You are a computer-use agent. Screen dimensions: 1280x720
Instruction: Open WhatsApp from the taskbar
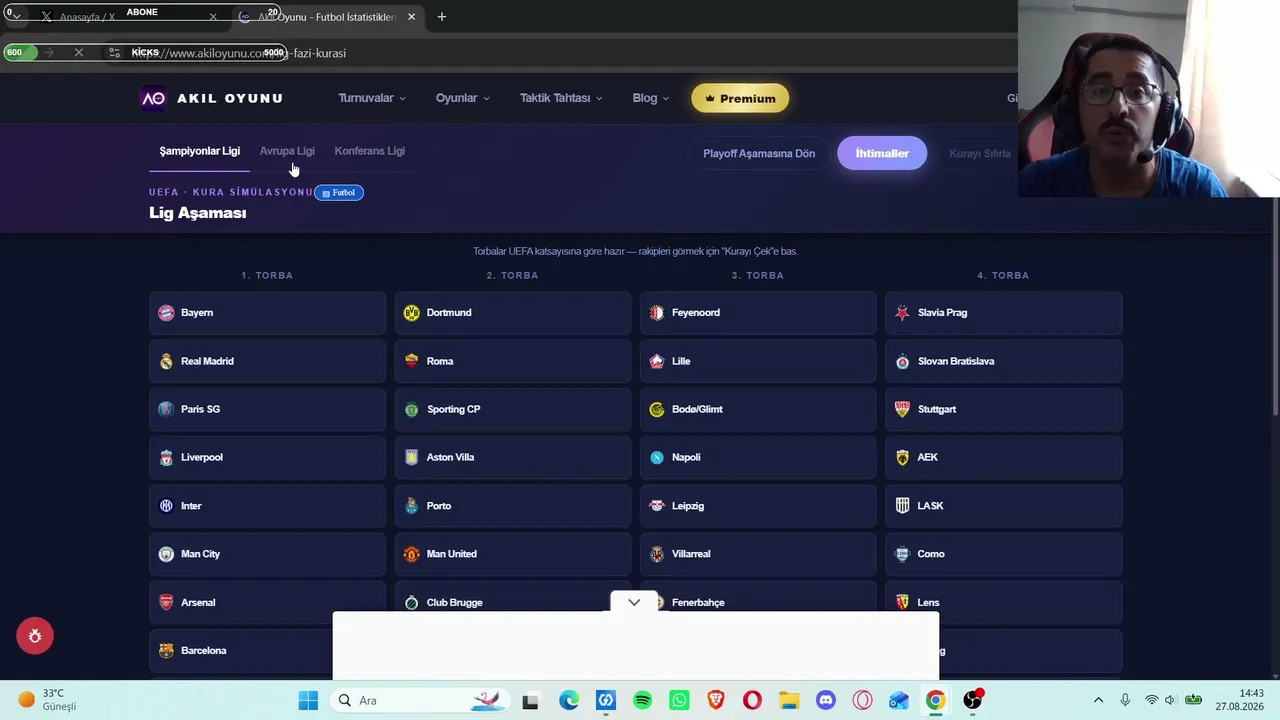coord(679,700)
